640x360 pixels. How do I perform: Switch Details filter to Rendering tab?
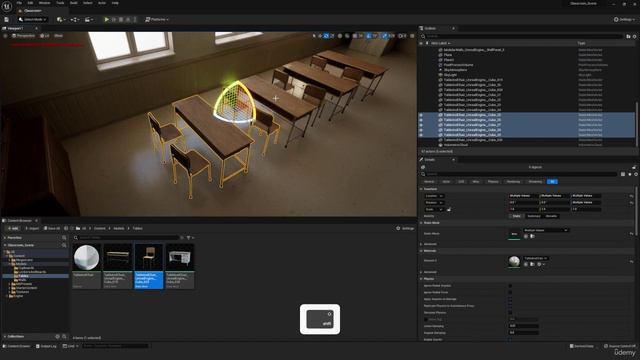[513, 182]
